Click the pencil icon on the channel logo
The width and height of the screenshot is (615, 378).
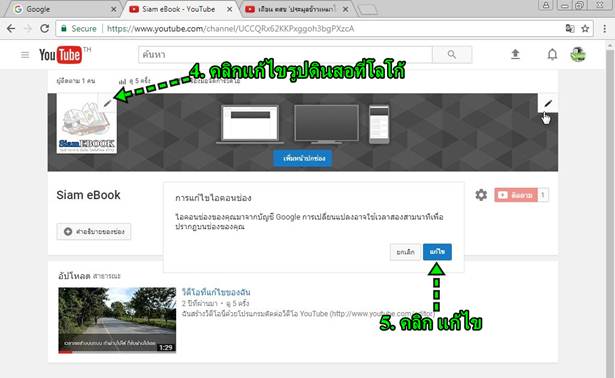click(x=107, y=103)
